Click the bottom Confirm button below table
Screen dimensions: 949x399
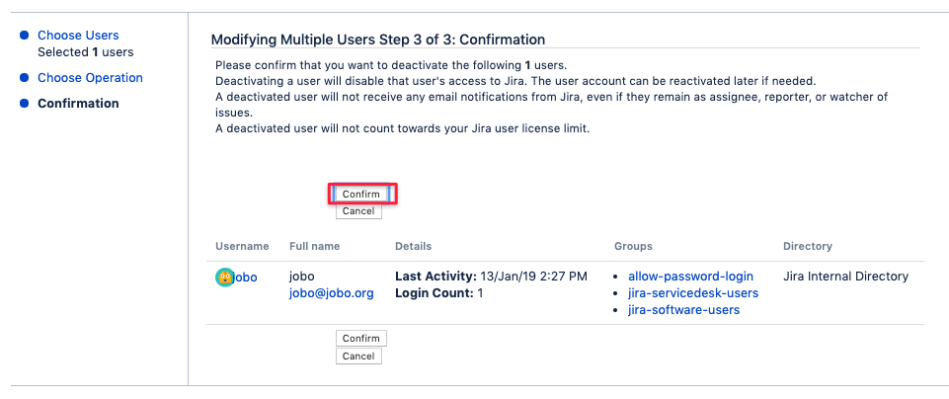[x=361, y=338]
